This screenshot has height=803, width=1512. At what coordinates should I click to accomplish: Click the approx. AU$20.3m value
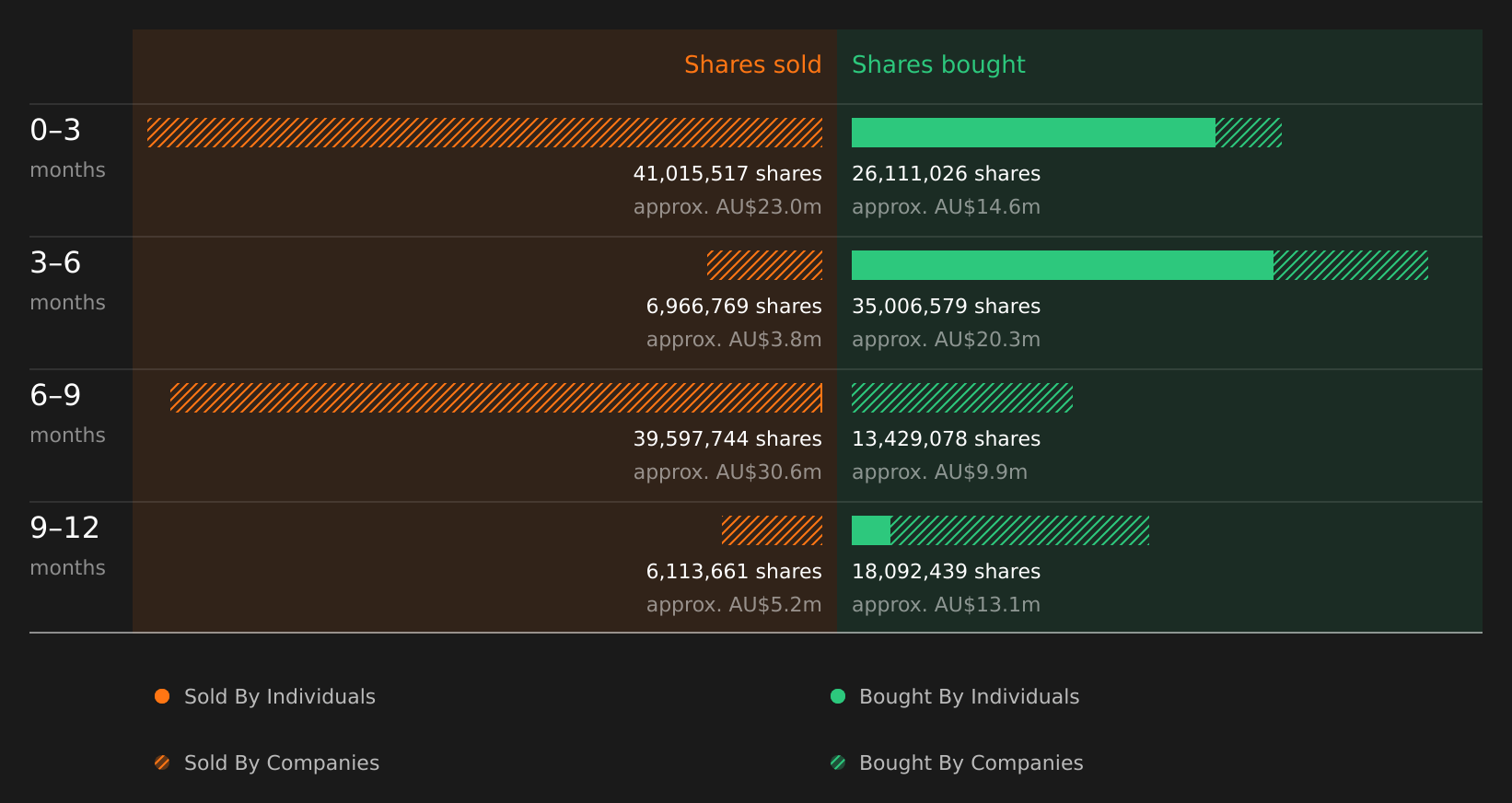pyautogui.click(x=946, y=340)
